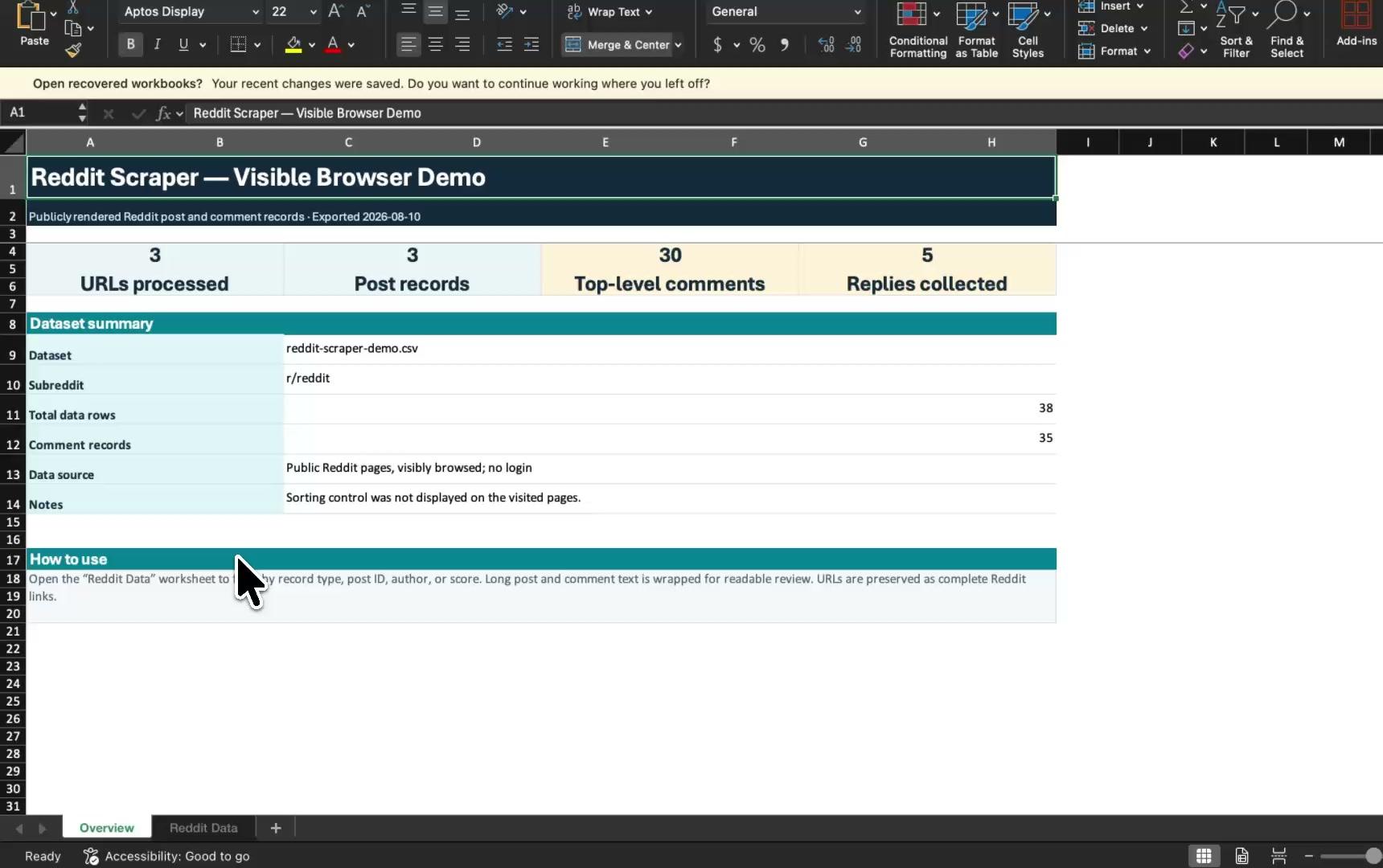
Task: Expand the fill color arrow
Action: click(x=312, y=45)
